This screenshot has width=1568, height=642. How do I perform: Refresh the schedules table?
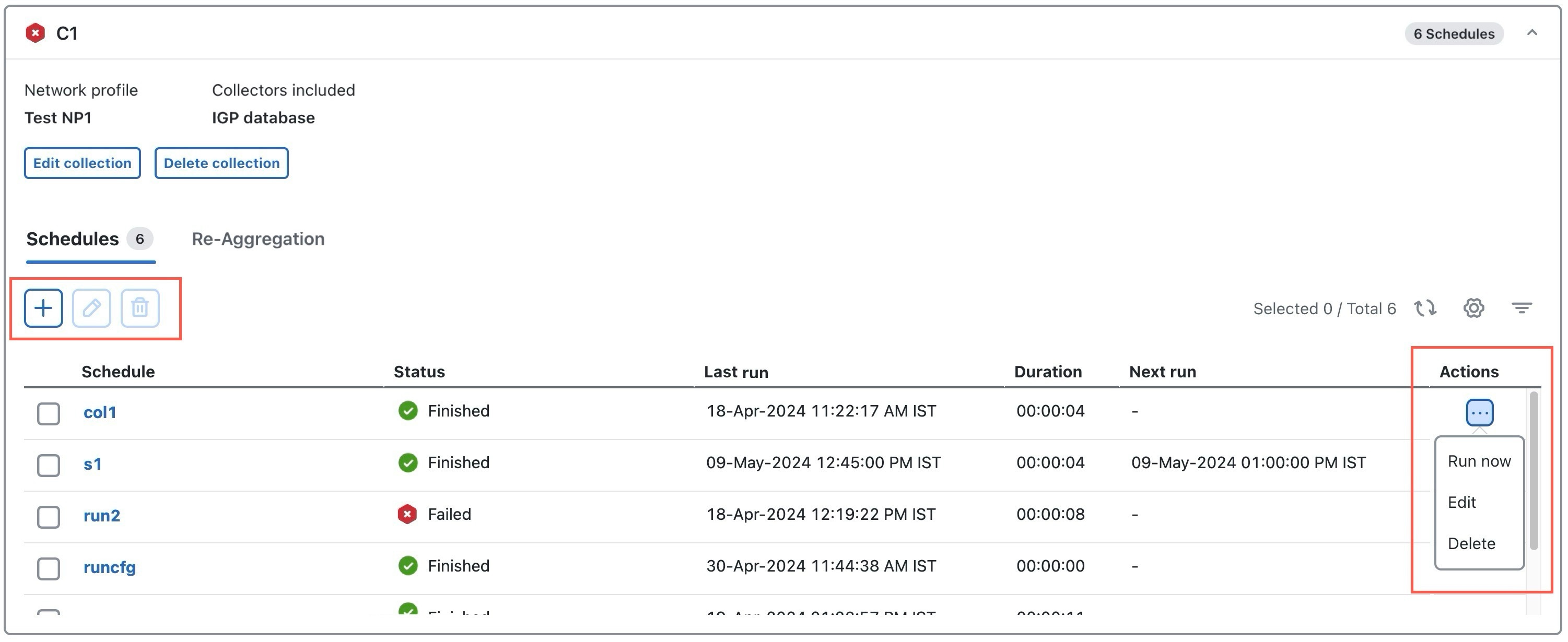(1425, 308)
